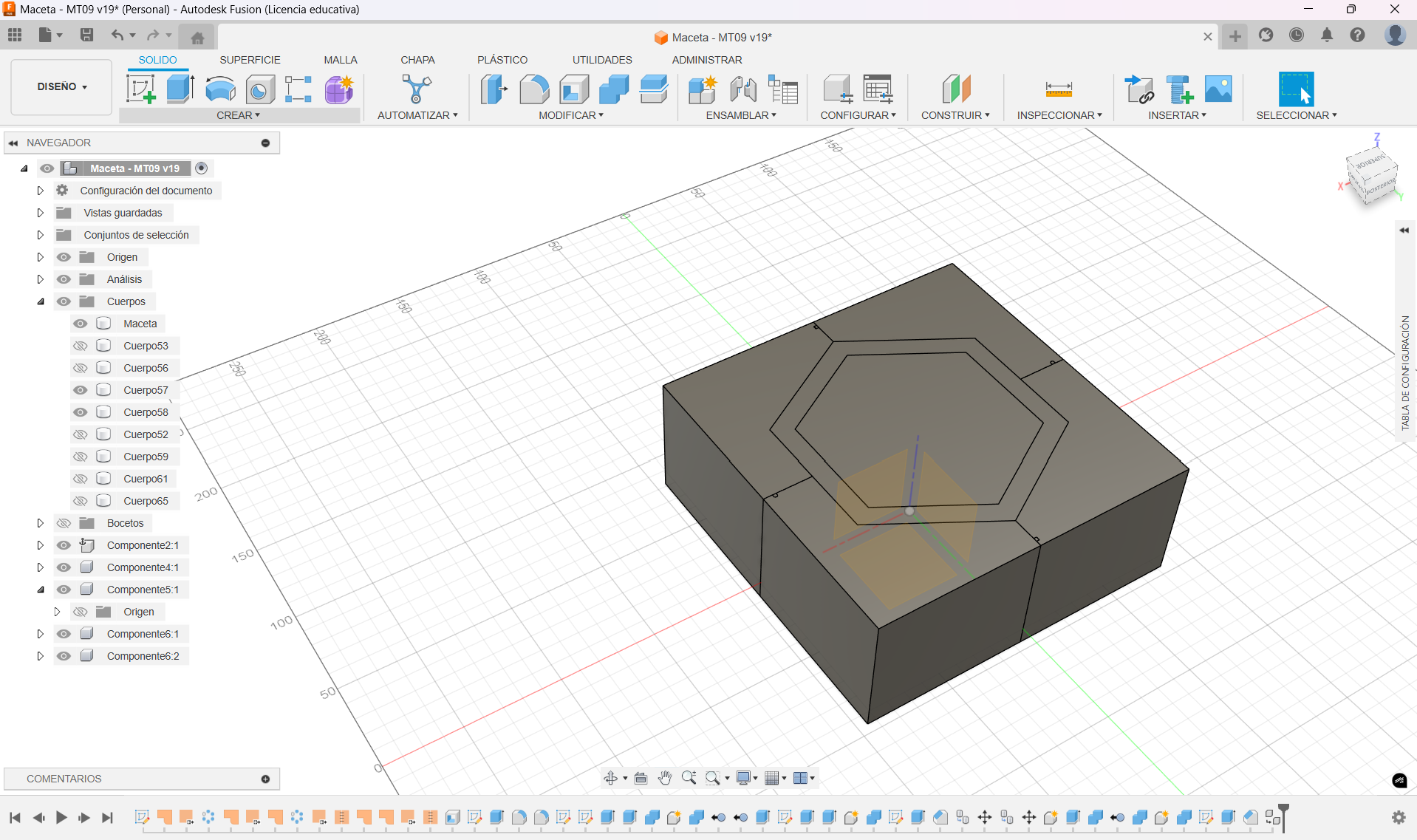This screenshot has width=1417, height=840.
Task: Expand the COMENTARIOS panel
Action: point(265,779)
